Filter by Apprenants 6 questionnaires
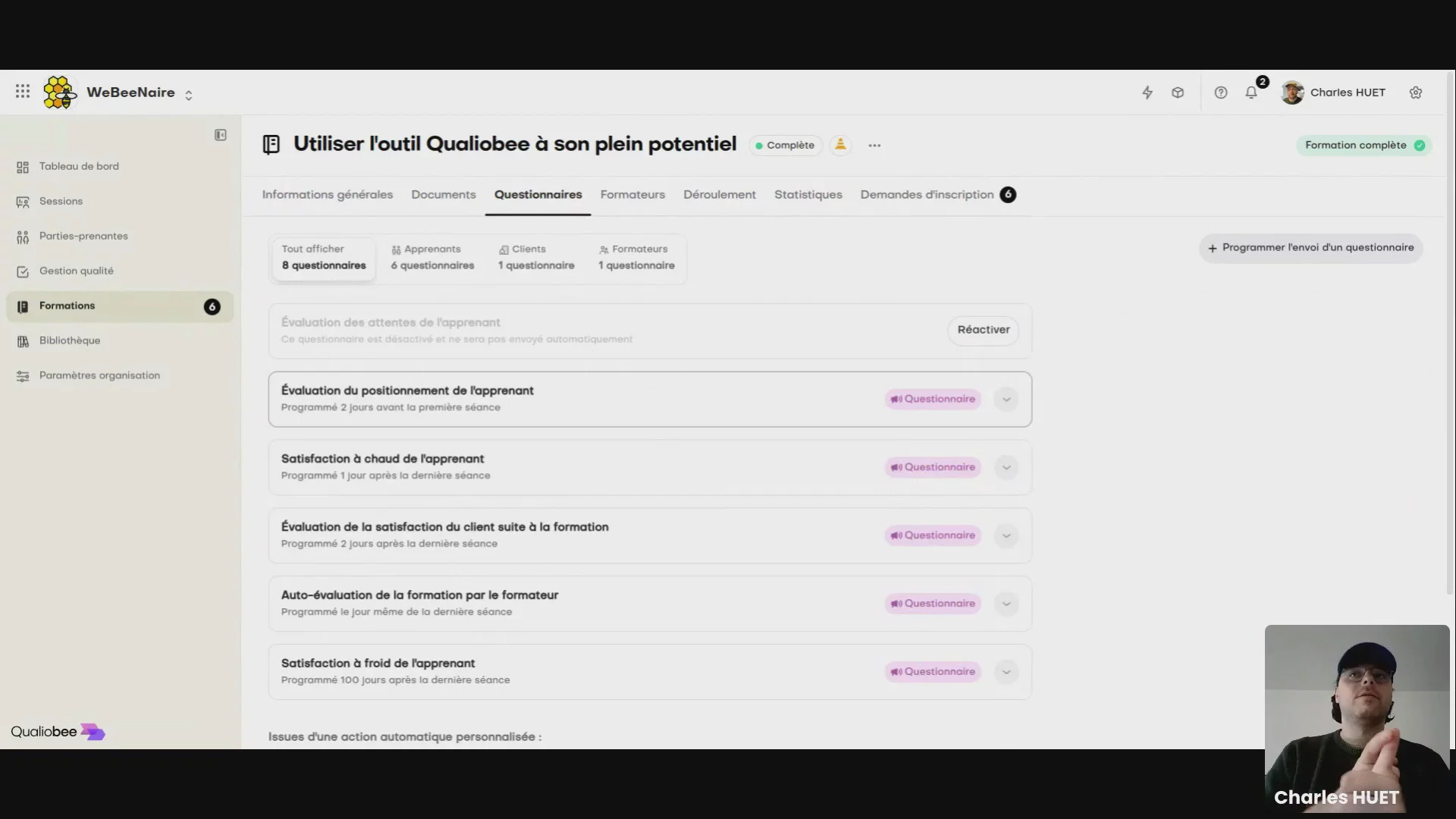 click(x=432, y=258)
